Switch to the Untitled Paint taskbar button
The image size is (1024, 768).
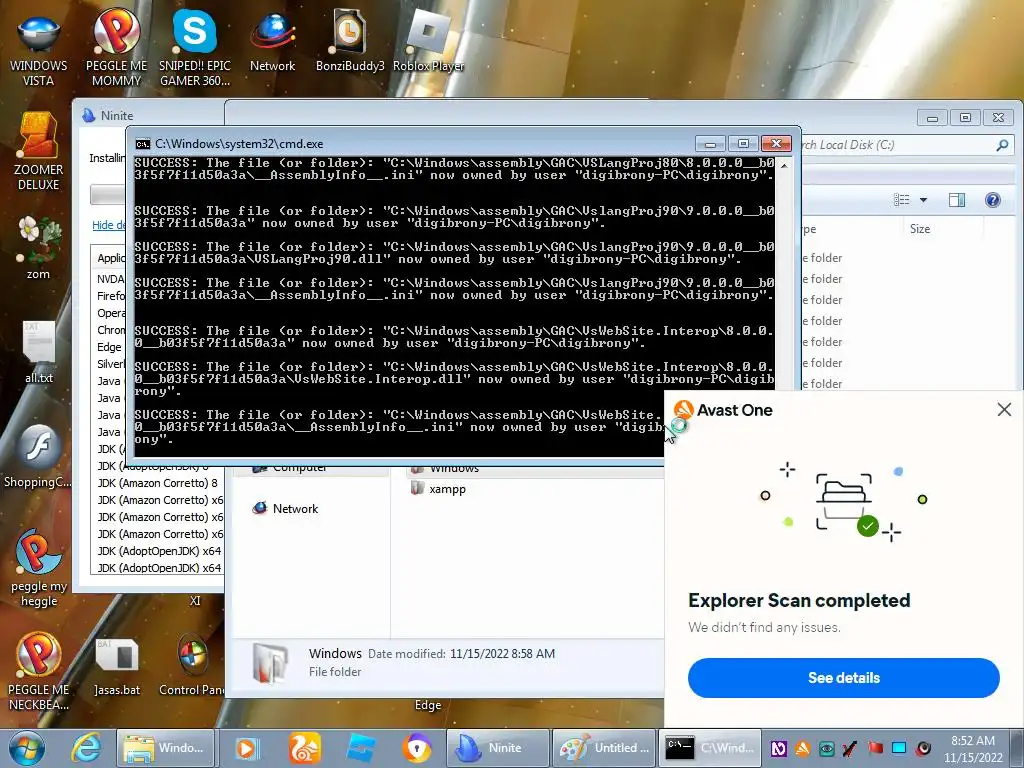point(605,748)
